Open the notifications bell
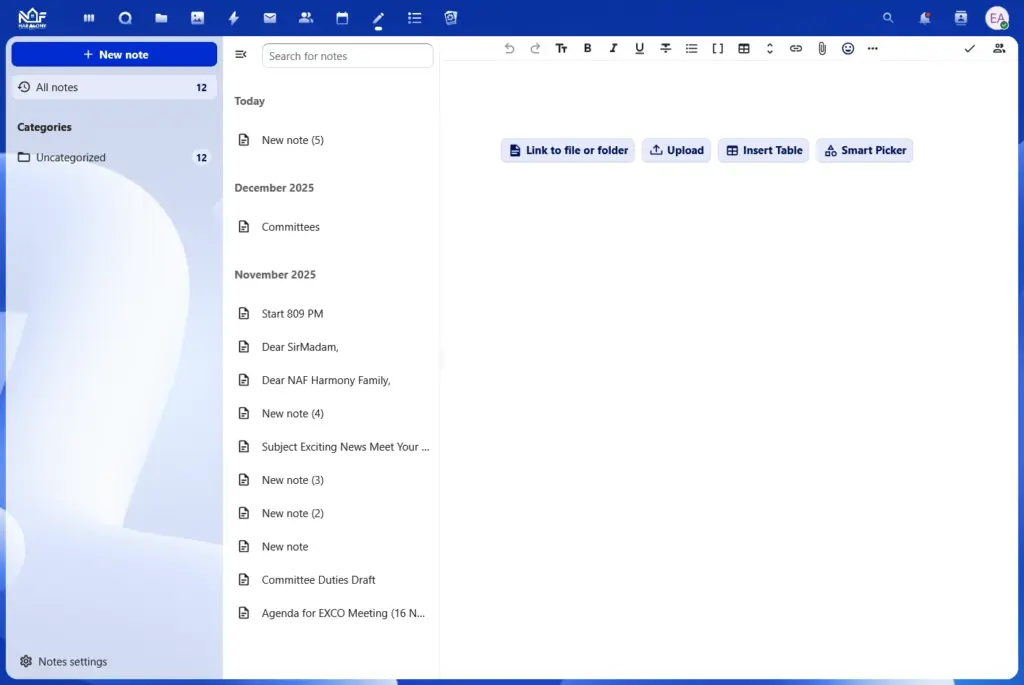 tap(925, 18)
